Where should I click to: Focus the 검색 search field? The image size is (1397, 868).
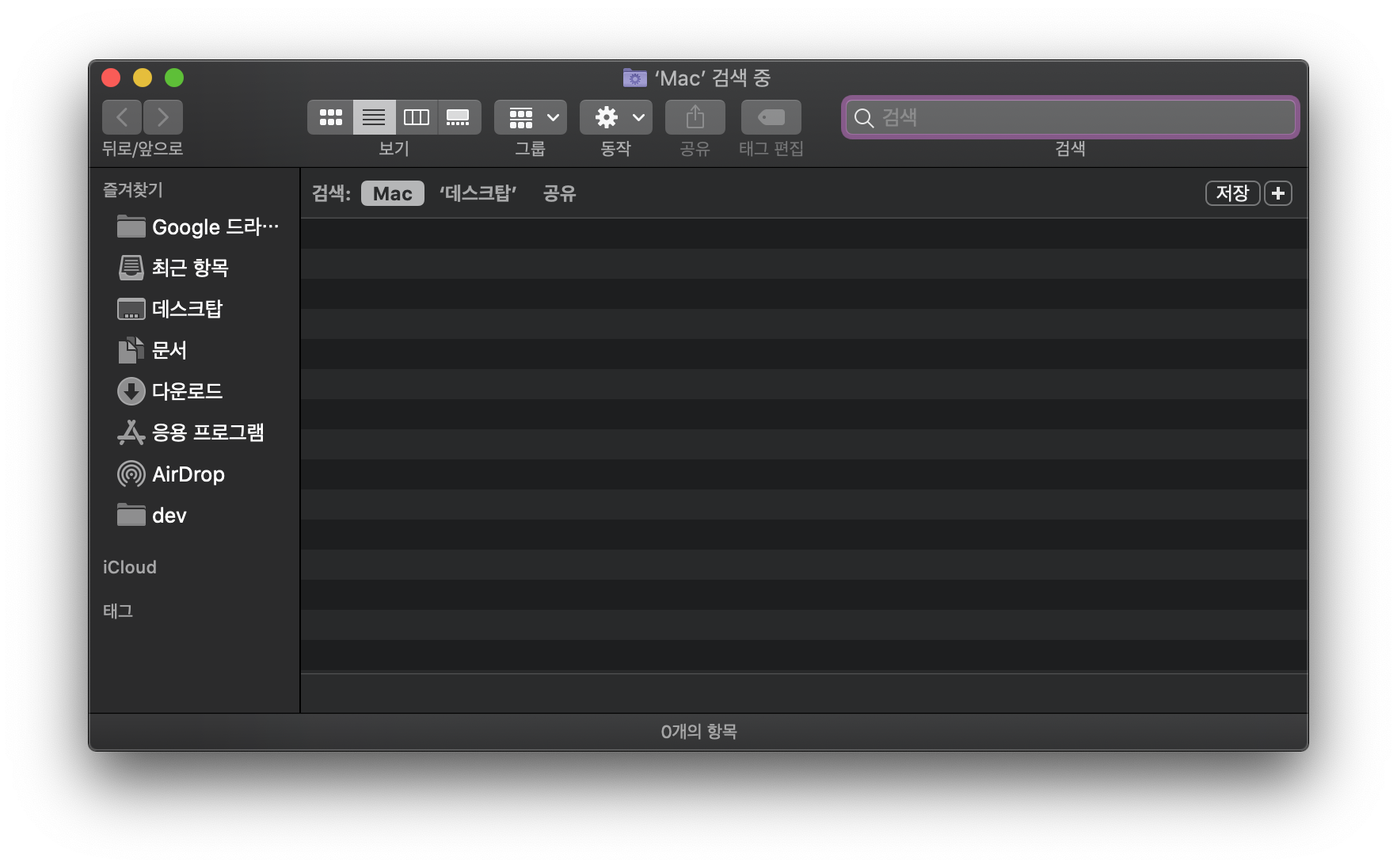coord(1071,117)
